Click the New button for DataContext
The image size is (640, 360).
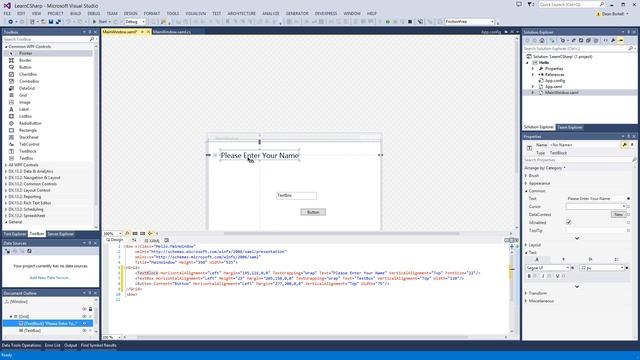[618, 215]
